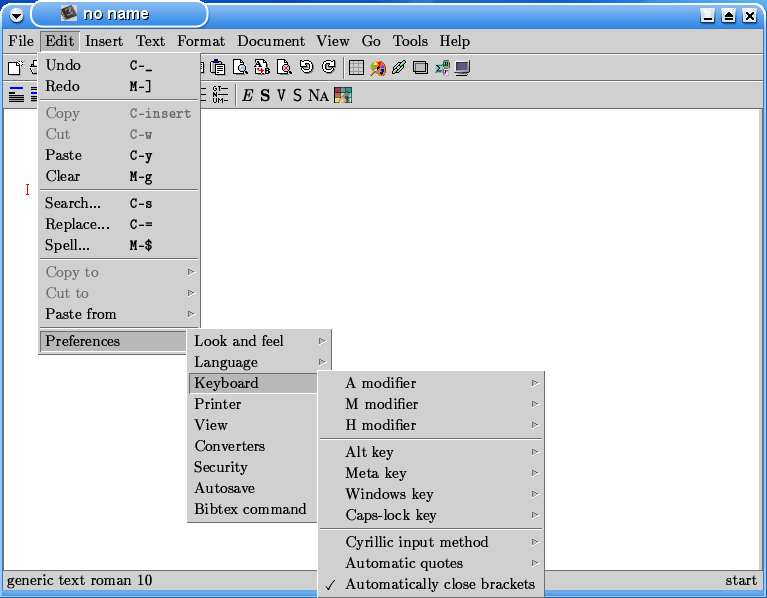Click the replace A-to-B icon
Image resolution: width=767 pixels, height=598 pixels.
tap(262, 67)
